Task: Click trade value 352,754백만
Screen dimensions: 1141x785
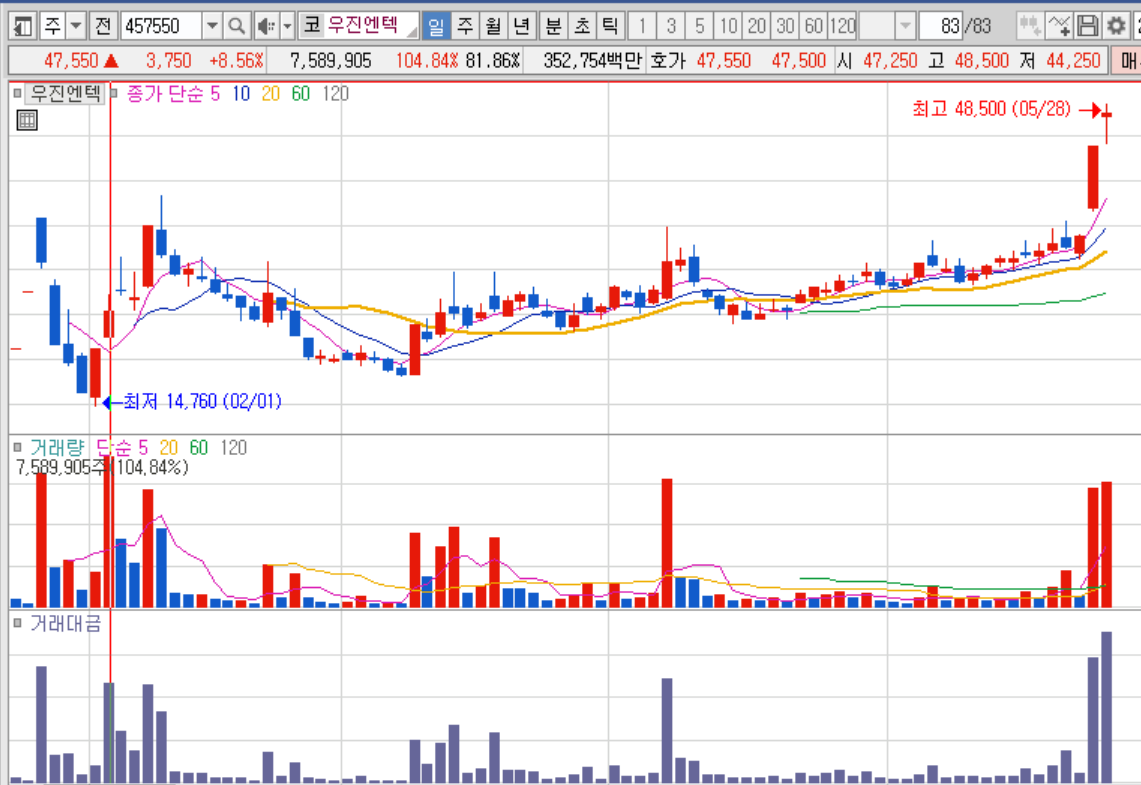Action: click(x=592, y=60)
